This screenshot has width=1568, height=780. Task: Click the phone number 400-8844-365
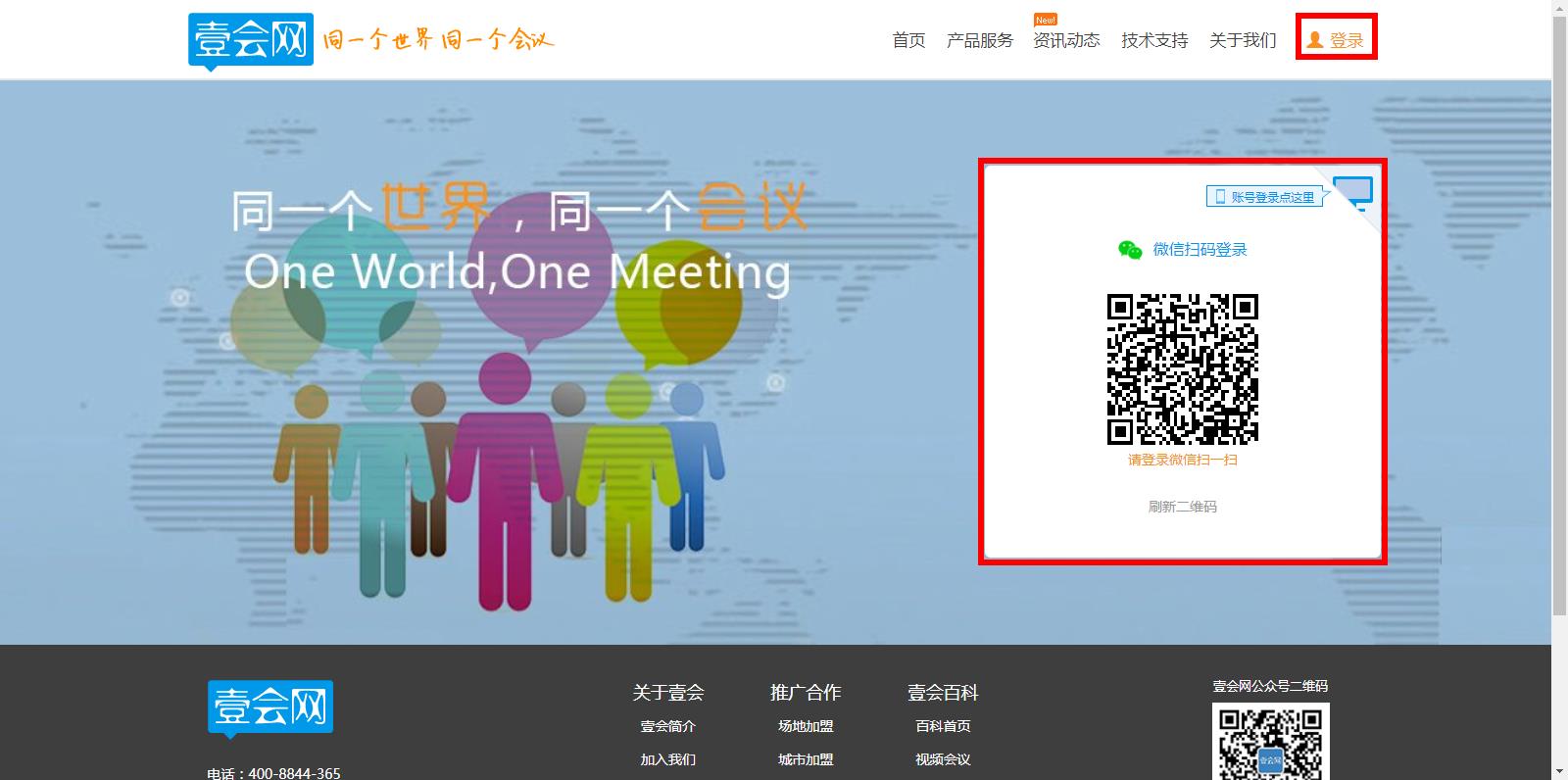(x=295, y=773)
